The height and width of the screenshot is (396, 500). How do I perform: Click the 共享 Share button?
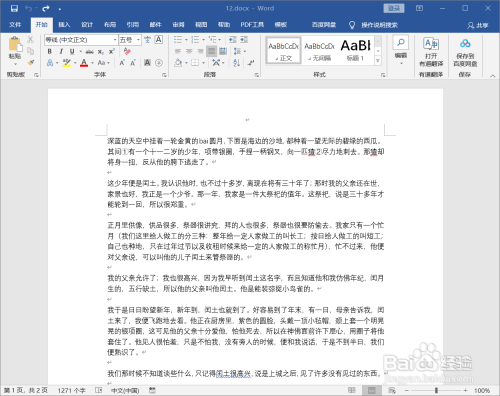(x=478, y=25)
